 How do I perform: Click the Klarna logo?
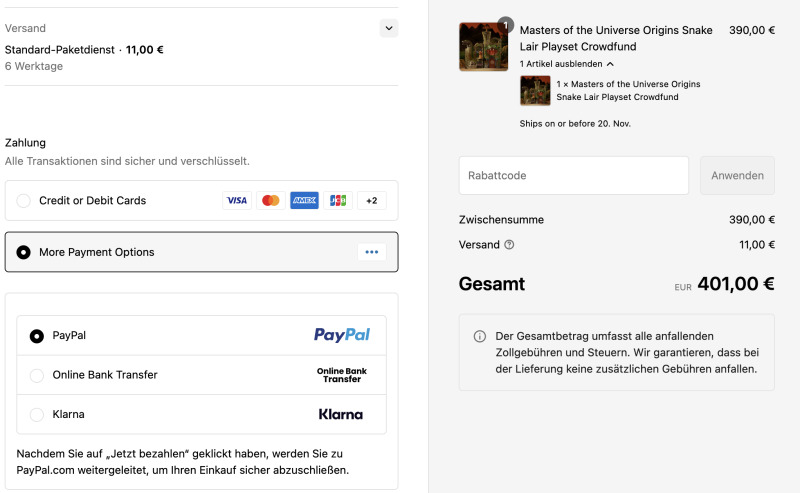tap(341, 414)
